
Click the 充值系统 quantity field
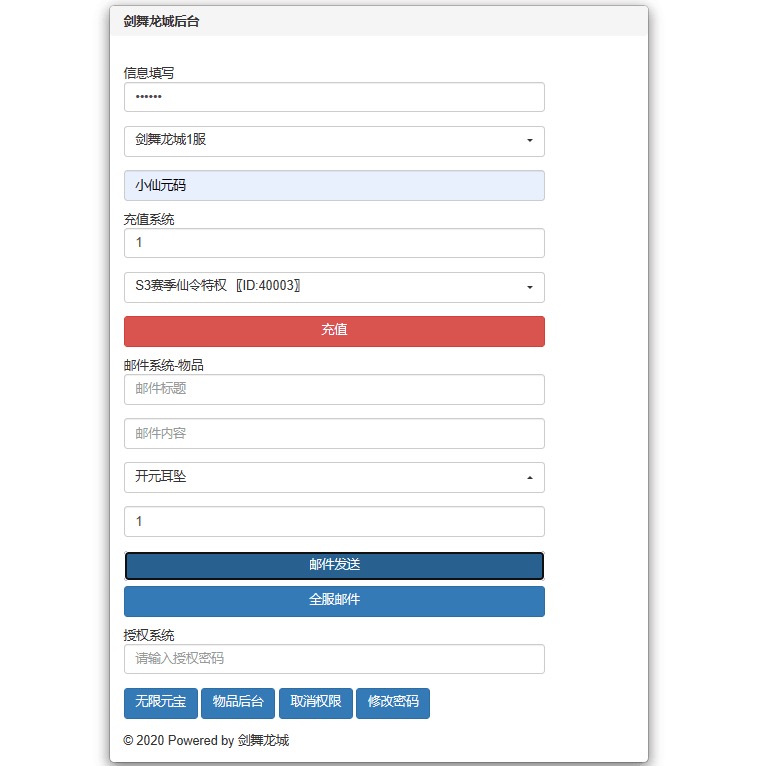click(x=334, y=243)
